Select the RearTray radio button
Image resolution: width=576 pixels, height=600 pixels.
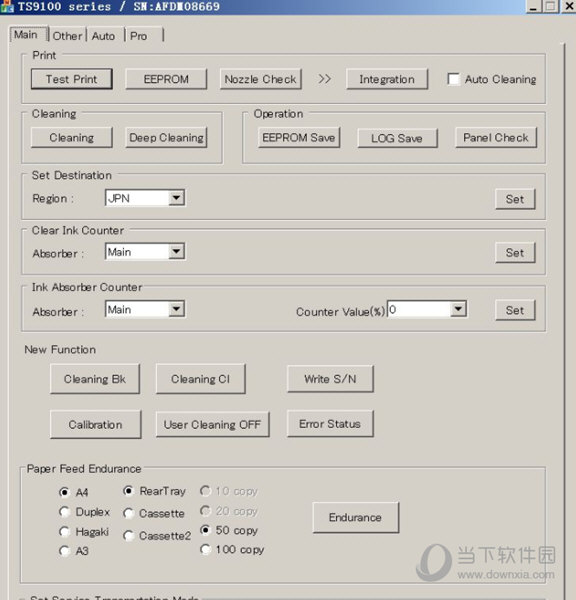pyautogui.click(x=128, y=491)
